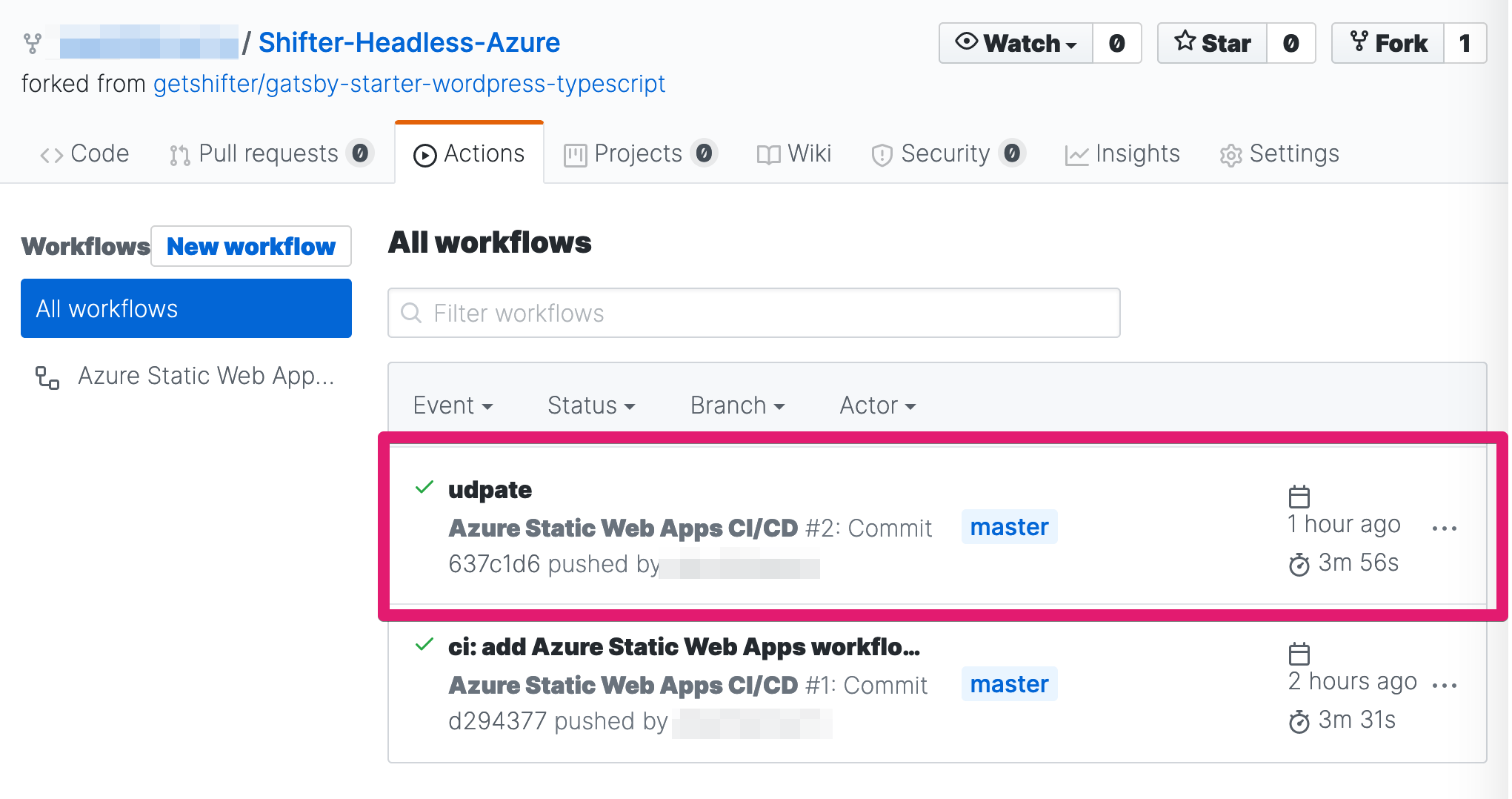This screenshot has width=1512, height=799.
Task: Open the Event filter dropdown
Action: tap(453, 405)
